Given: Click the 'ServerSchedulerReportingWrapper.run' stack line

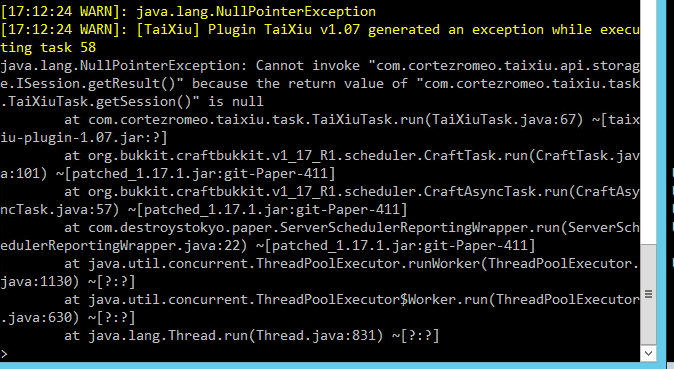Looking at the screenshot, I should [x=352, y=228].
